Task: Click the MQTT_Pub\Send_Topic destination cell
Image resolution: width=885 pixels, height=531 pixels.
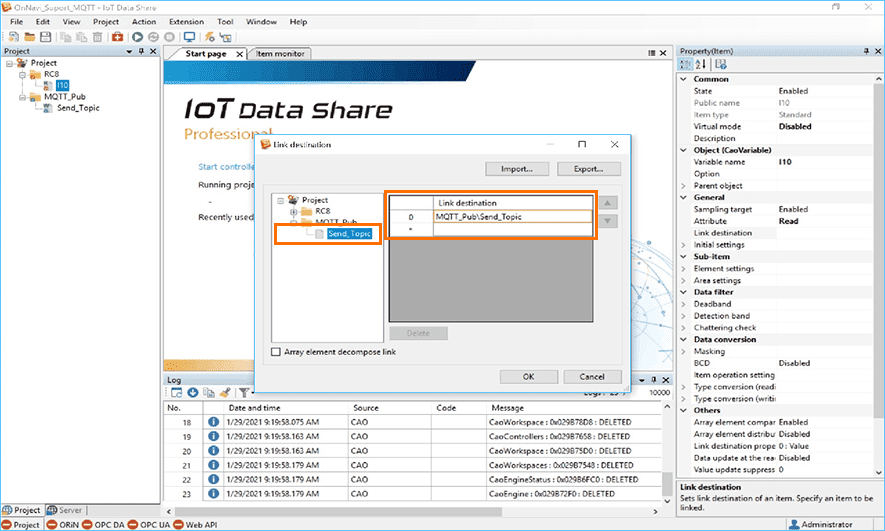Action: 512,217
